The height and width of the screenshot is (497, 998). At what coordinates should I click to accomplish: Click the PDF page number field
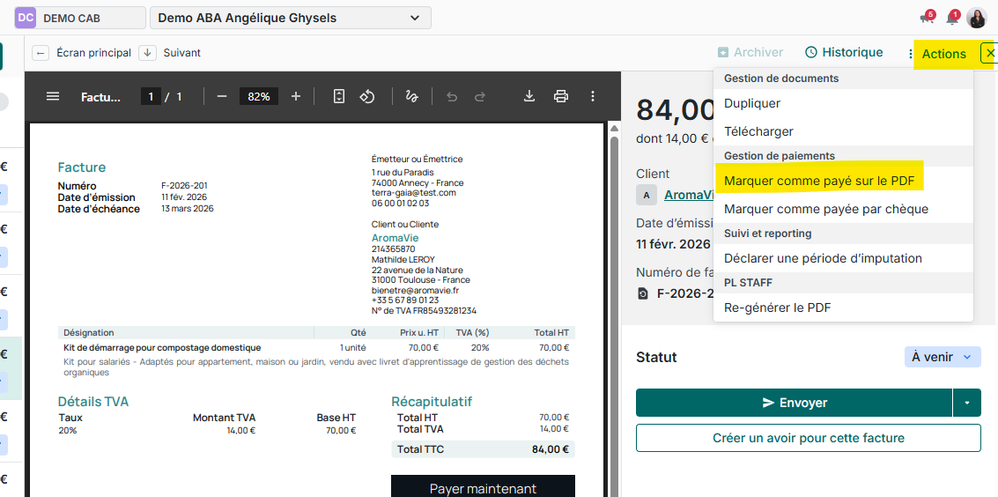tap(152, 97)
